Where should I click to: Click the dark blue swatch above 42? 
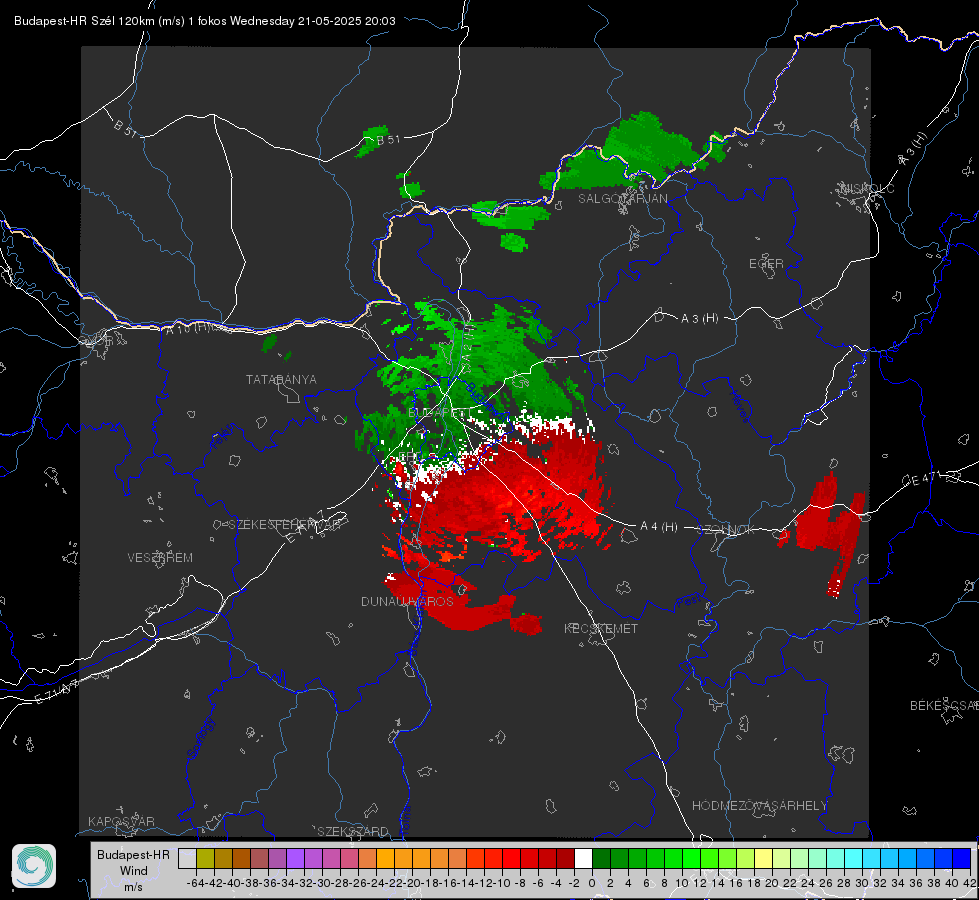pyautogui.click(x=962, y=858)
